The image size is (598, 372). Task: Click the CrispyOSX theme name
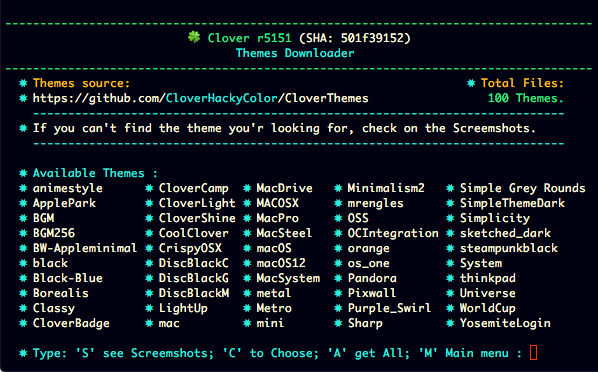[190, 248]
